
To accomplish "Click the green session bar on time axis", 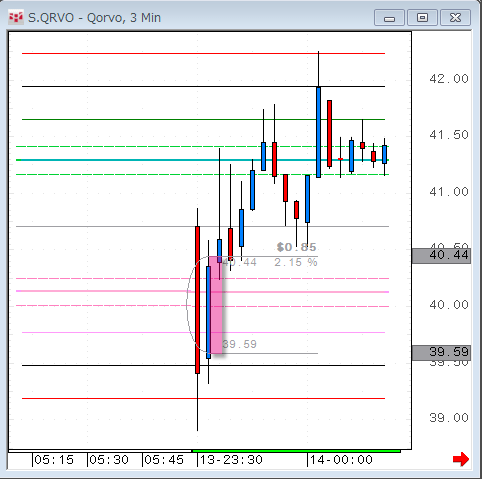I will [296, 451].
